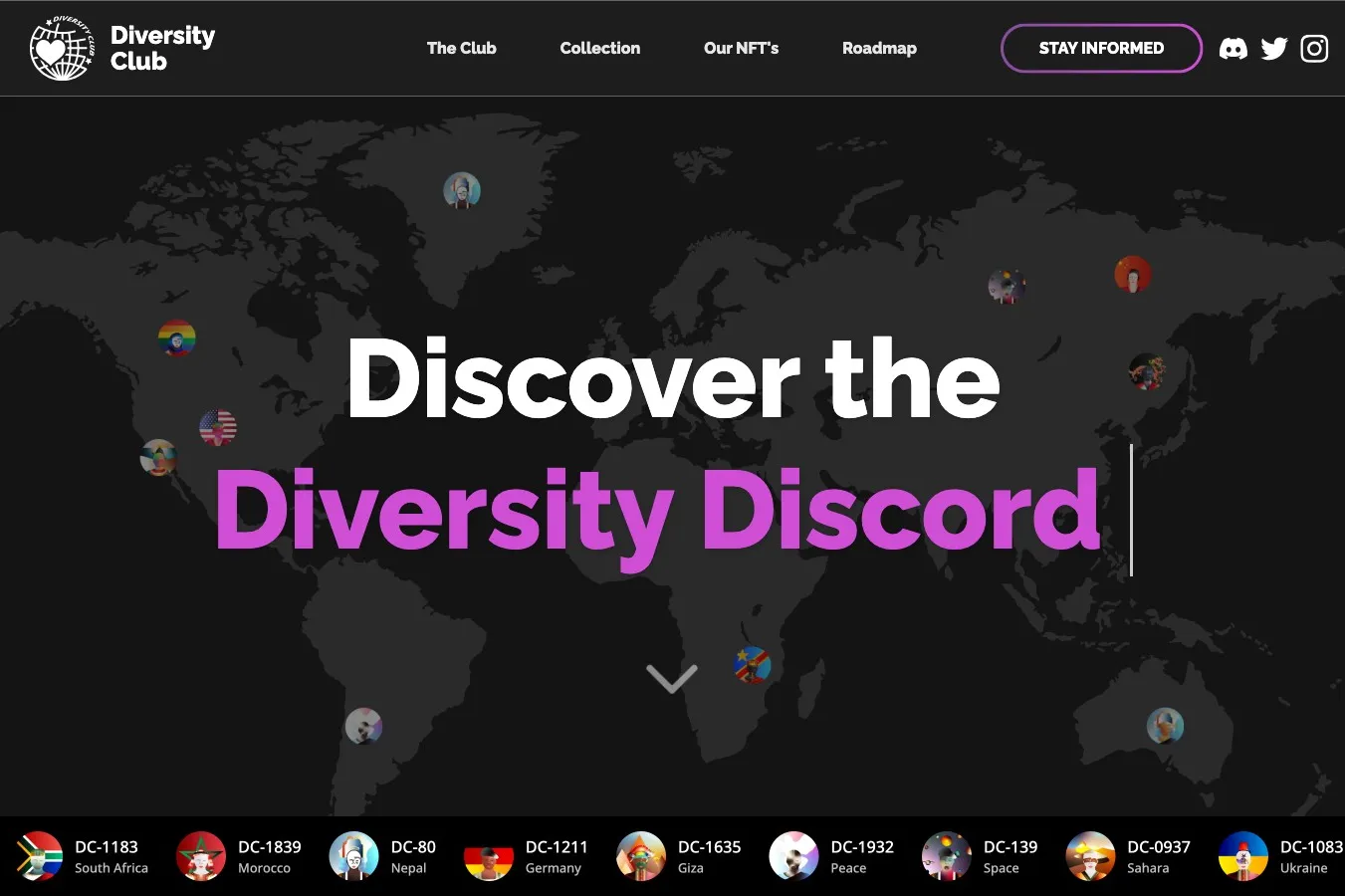The width and height of the screenshot is (1345, 896).
Task: Click the 'Morocco' label text
Action: coord(264,868)
